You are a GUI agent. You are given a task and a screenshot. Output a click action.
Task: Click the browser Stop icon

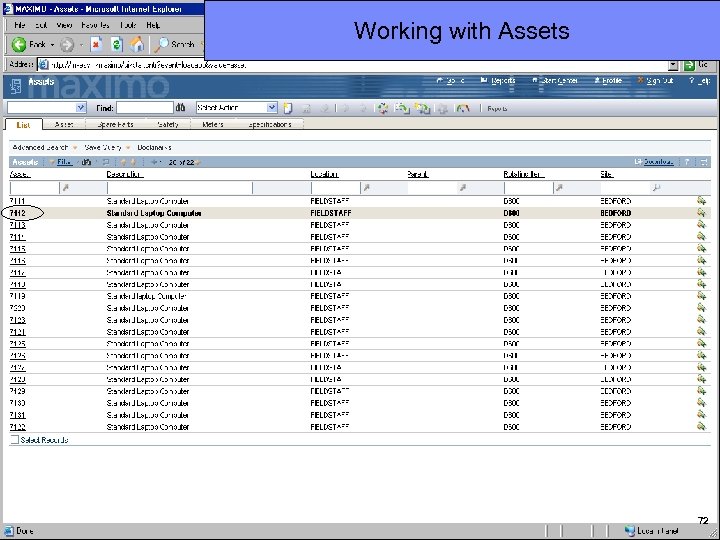pyautogui.click(x=96, y=45)
